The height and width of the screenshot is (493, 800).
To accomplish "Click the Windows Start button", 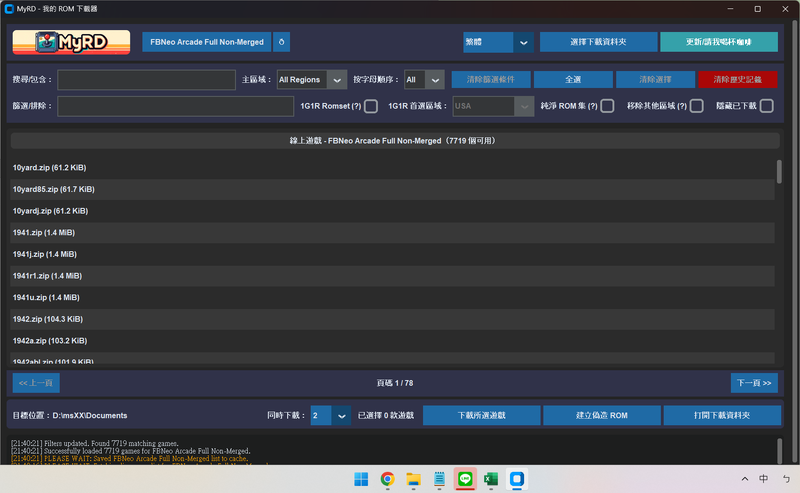I will (x=361, y=479).
